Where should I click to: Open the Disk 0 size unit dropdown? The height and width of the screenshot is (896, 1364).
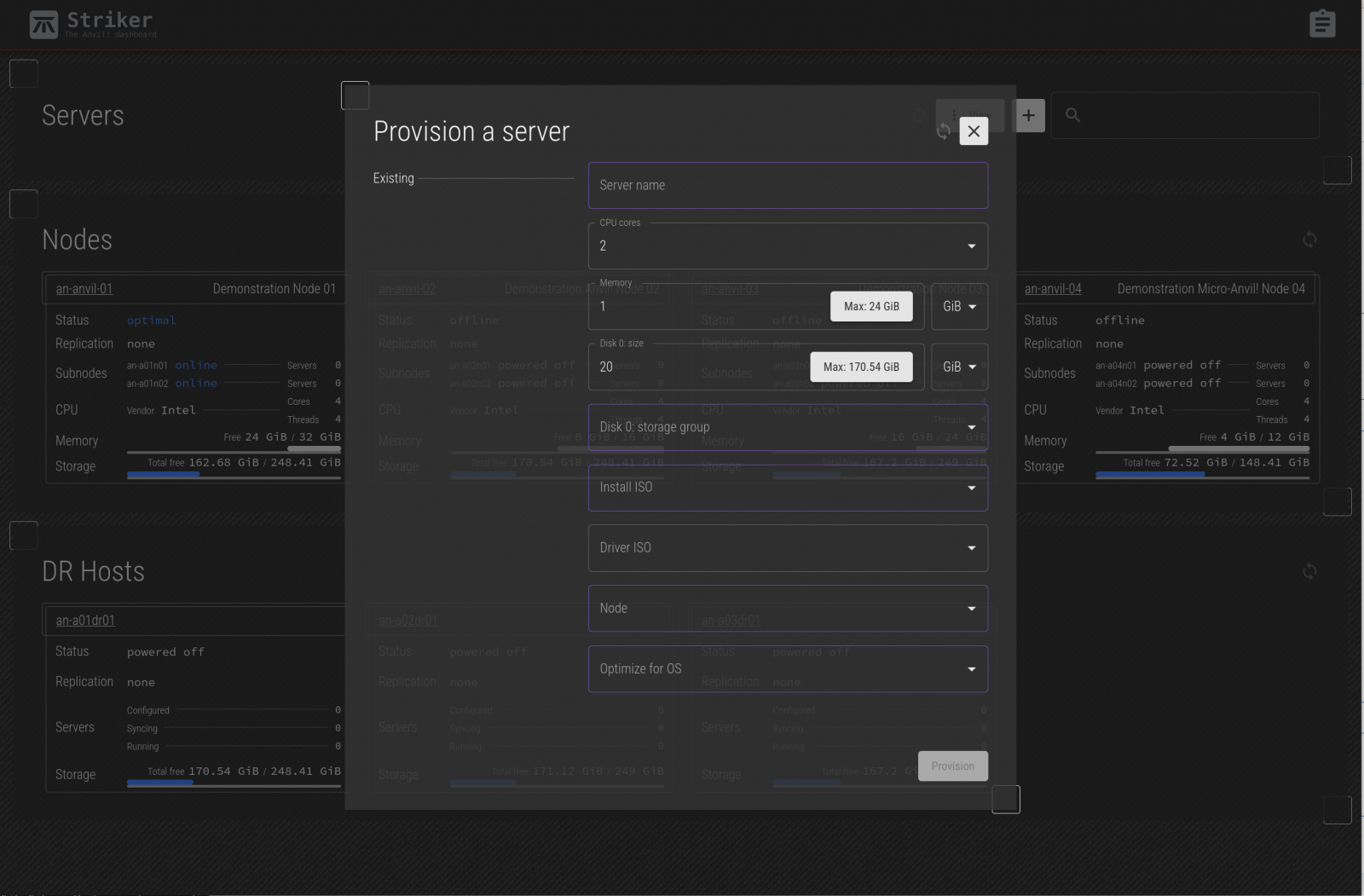pyautogui.click(x=959, y=367)
